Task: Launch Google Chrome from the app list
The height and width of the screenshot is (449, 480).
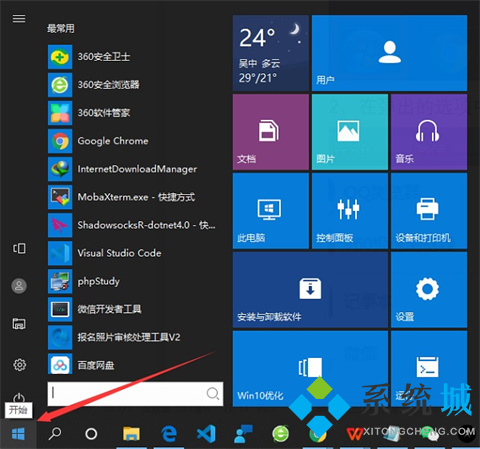Action: pyautogui.click(x=133, y=141)
